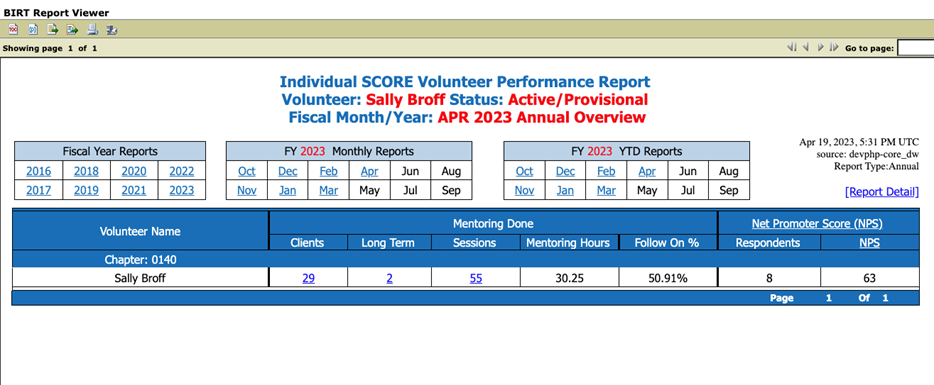934x385 pixels.
Task: Click May in the Monthly Reports grid
Action: coord(369,191)
